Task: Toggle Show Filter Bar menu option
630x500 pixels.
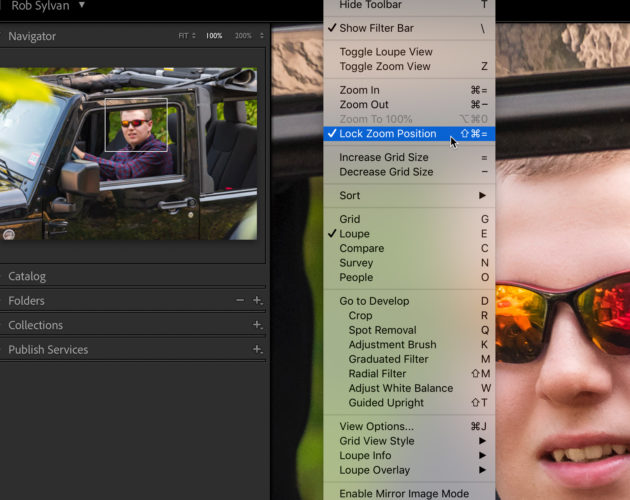Action: pyautogui.click(x=409, y=28)
